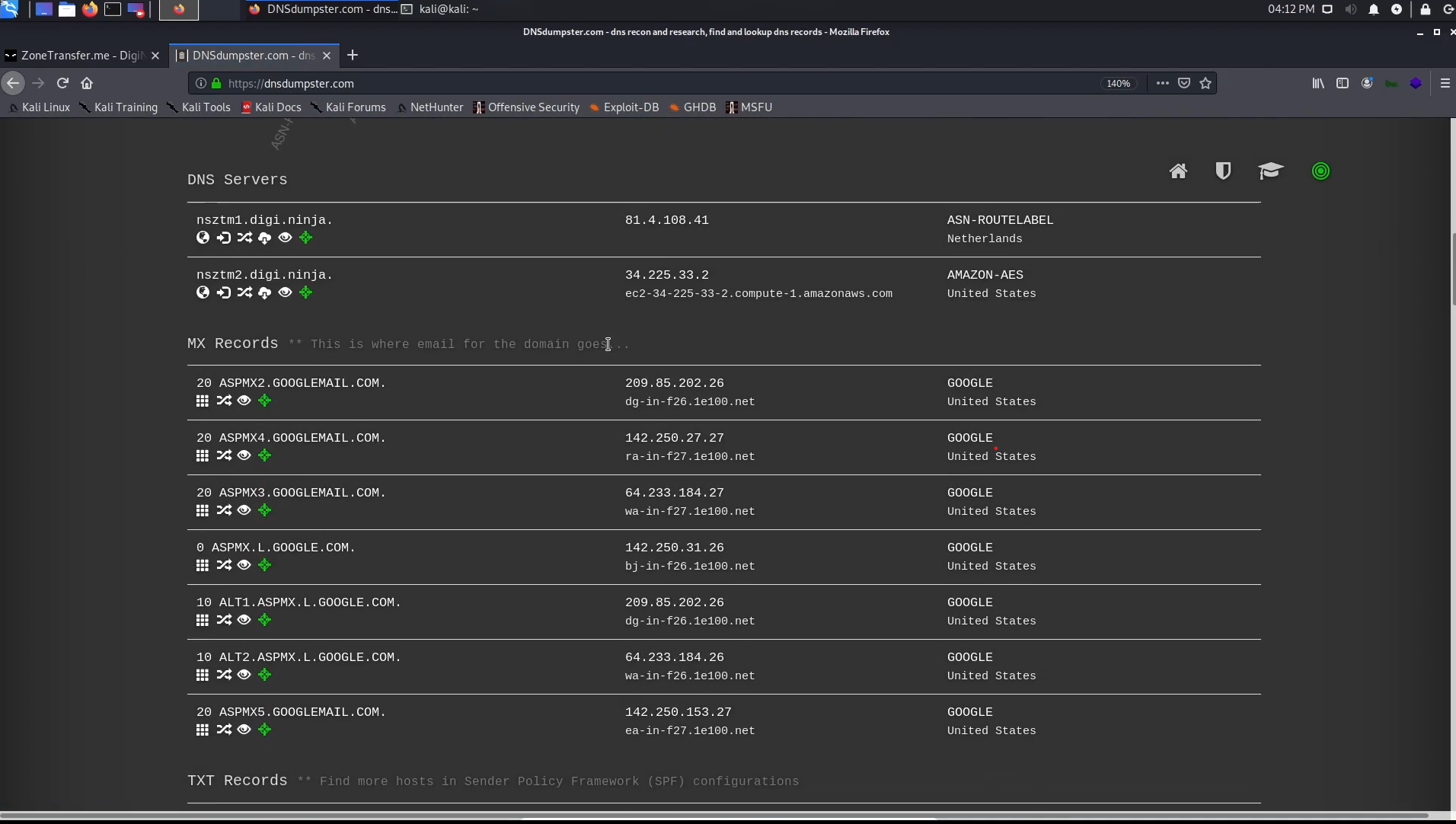Click the globe icon under nsztm1.digi.ninja

pyautogui.click(x=203, y=238)
